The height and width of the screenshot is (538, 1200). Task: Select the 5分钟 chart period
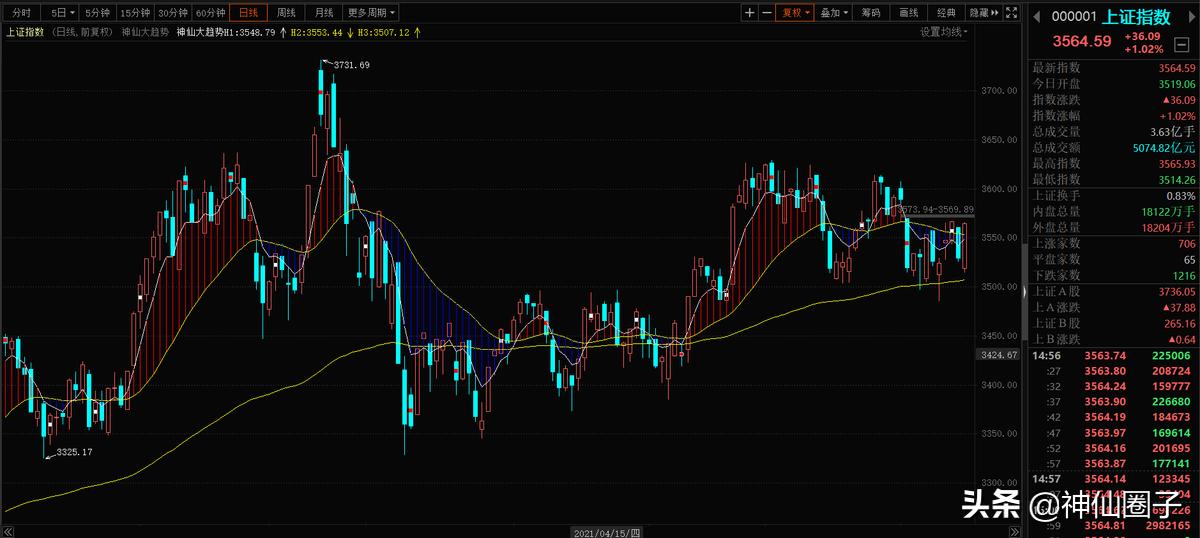click(x=97, y=13)
